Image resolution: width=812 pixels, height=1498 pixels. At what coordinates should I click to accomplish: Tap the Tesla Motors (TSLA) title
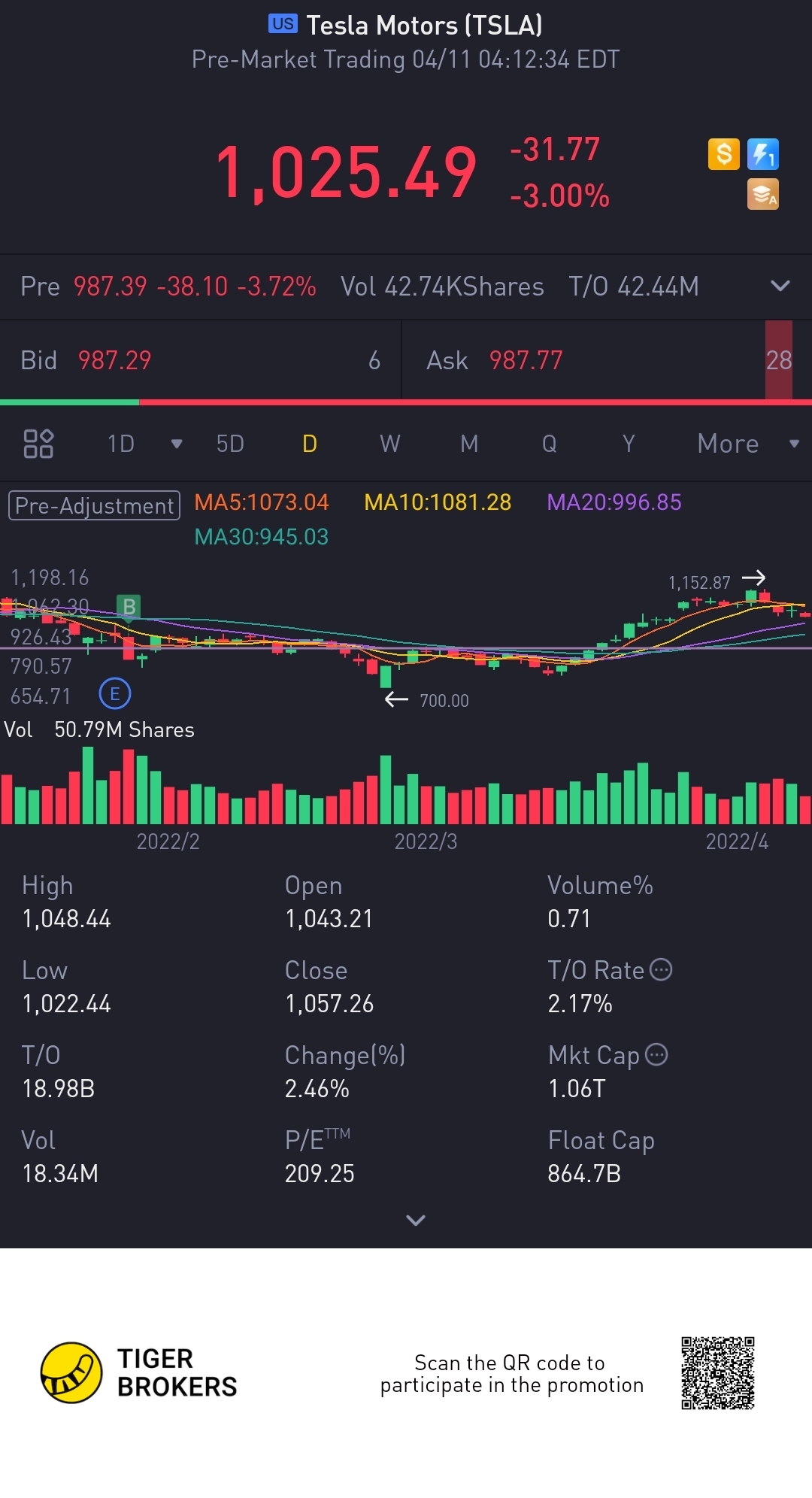(424, 26)
